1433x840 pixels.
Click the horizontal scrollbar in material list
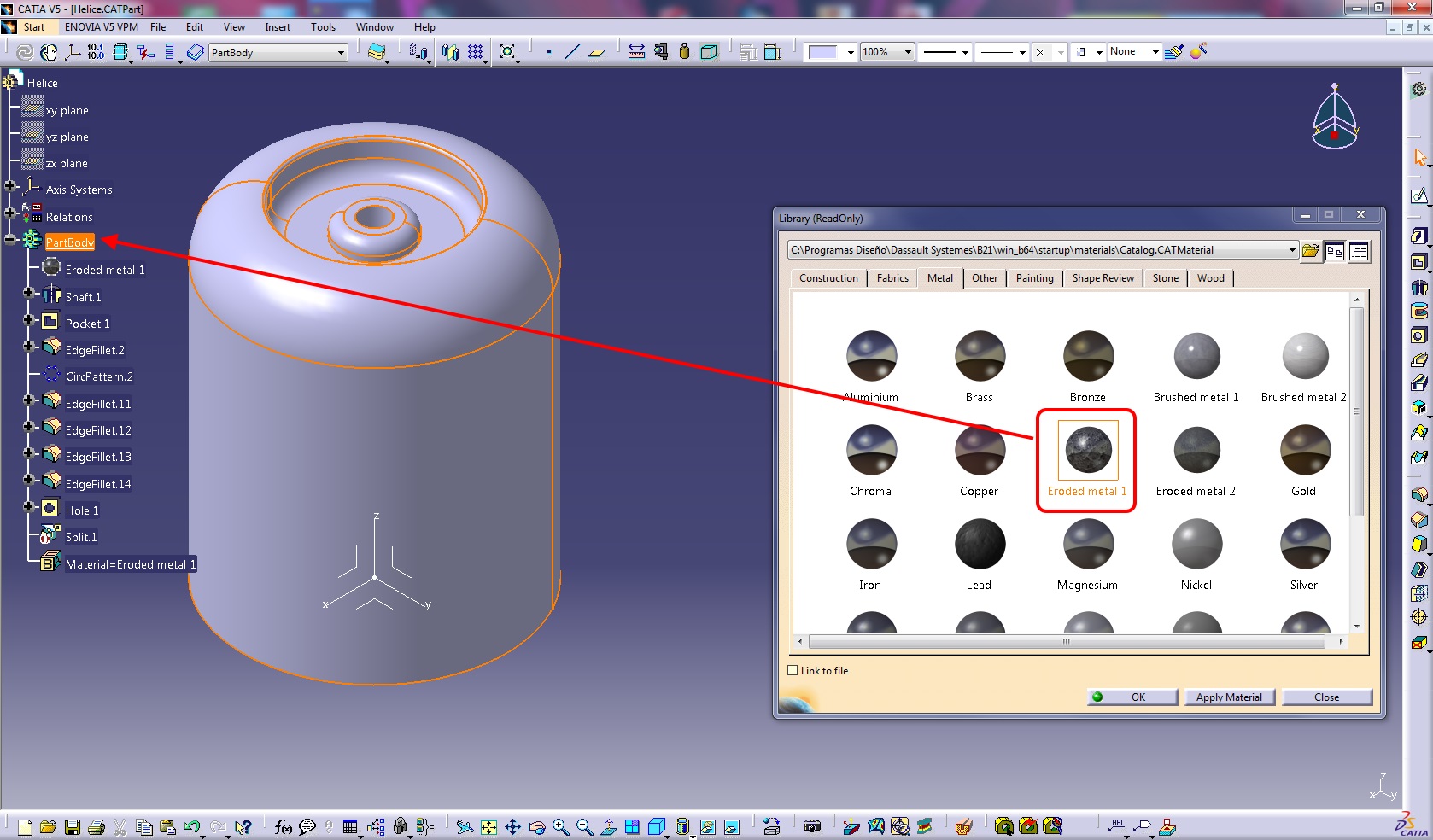(1067, 641)
